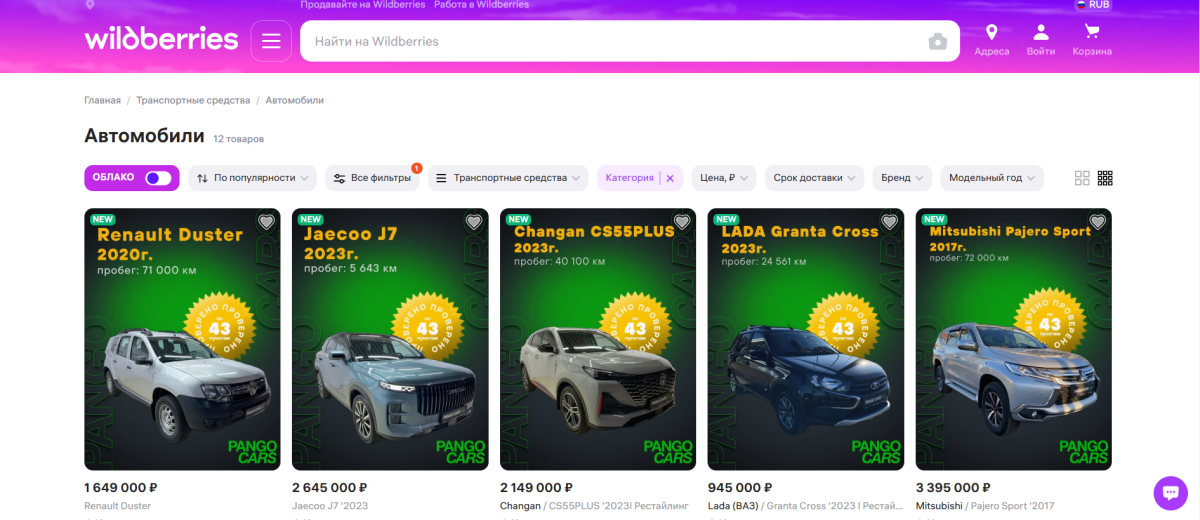Open the hamburger catalog menu
The width and height of the screenshot is (1200, 520).
(271, 41)
